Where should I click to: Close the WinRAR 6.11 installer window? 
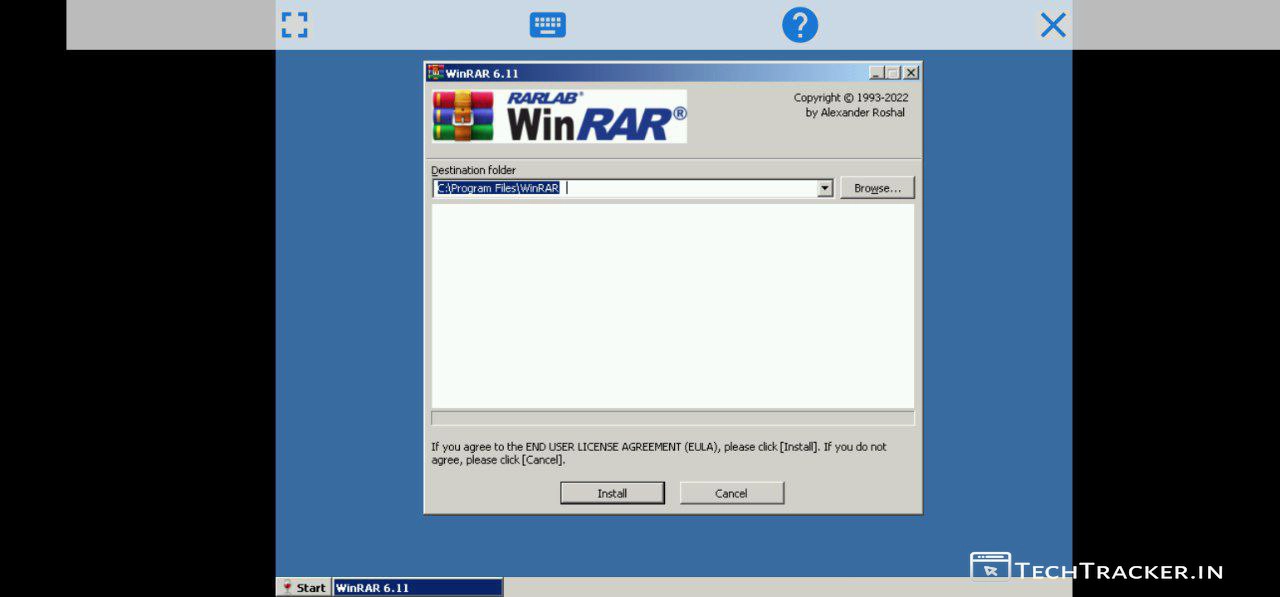pos(911,73)
